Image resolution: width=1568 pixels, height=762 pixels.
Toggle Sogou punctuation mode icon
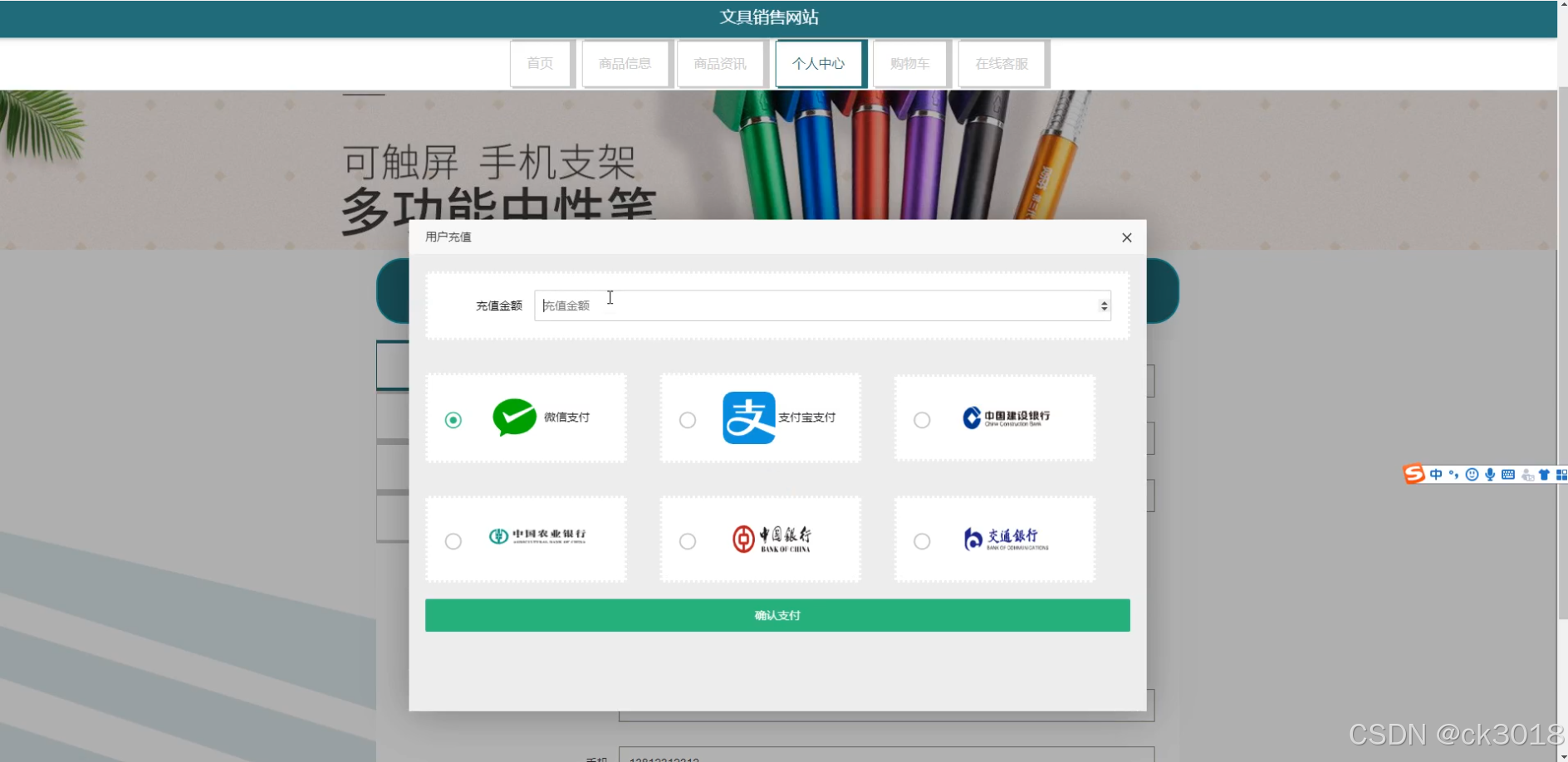1453,475
